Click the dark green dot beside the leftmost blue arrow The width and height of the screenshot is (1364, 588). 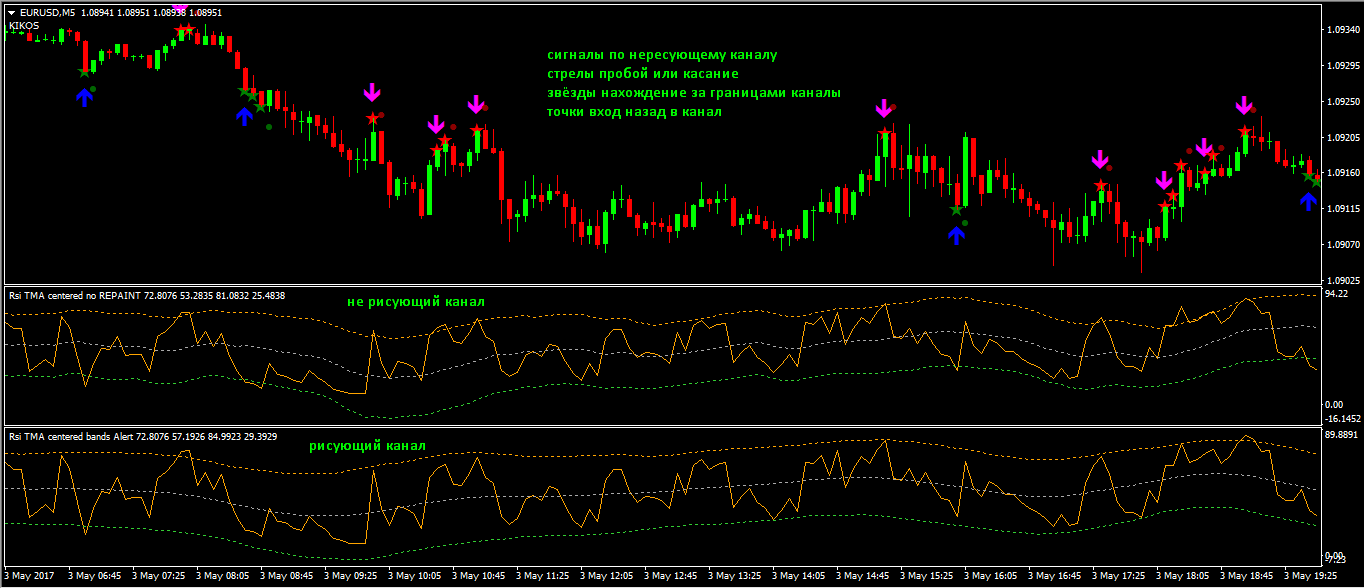[x=93, y=89]
